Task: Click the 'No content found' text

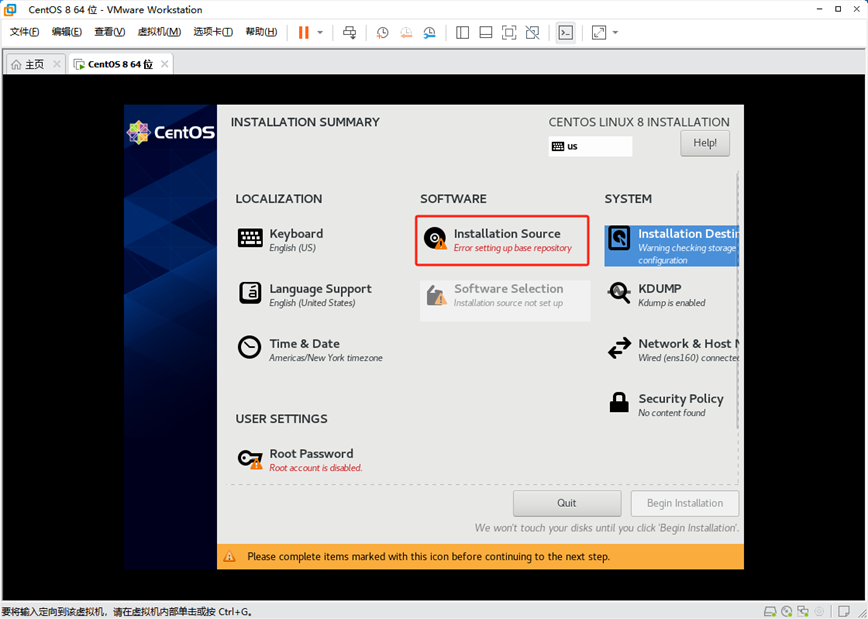Action: point(671,413)
